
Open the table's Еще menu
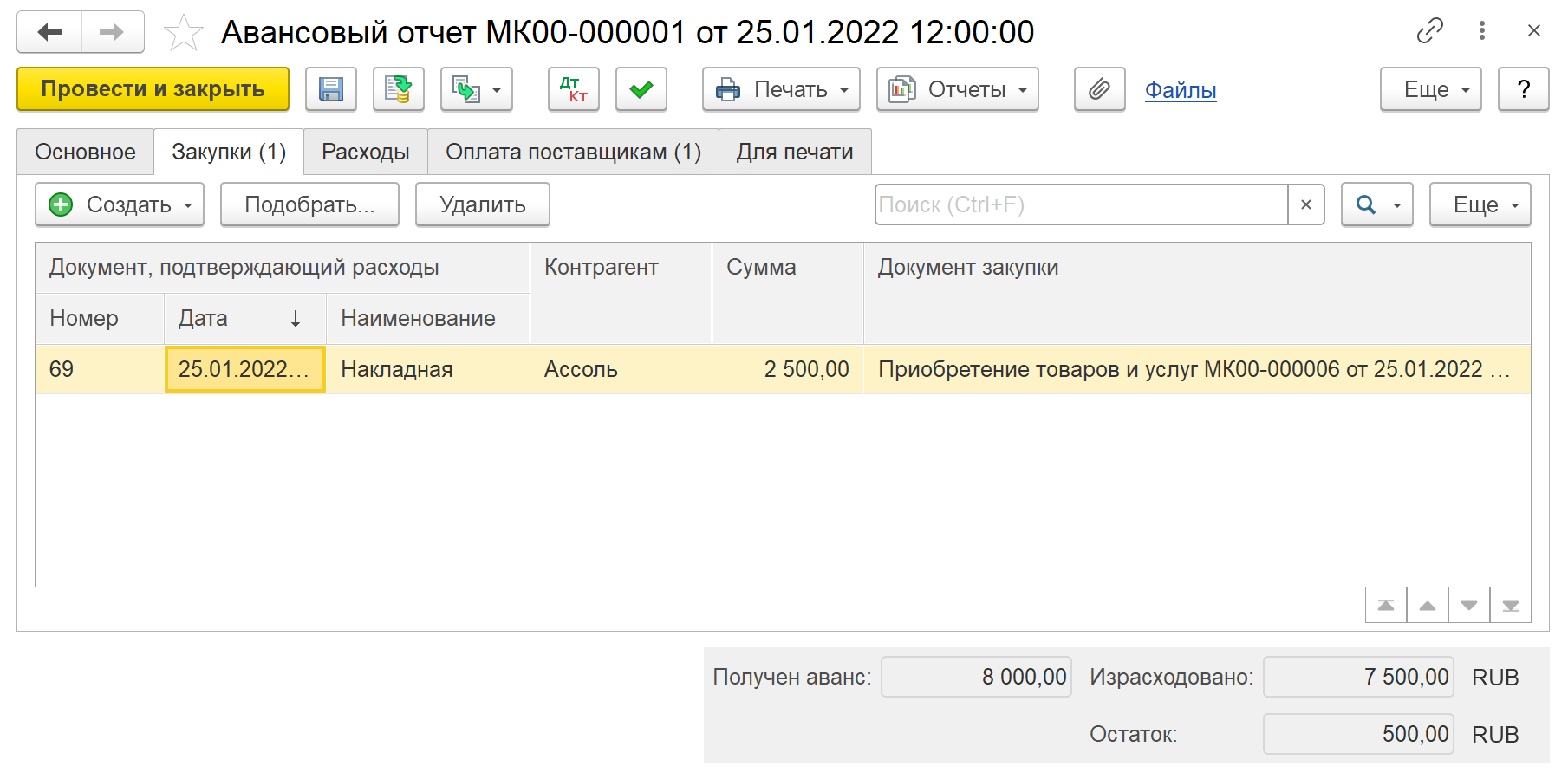pos(1480,204)
